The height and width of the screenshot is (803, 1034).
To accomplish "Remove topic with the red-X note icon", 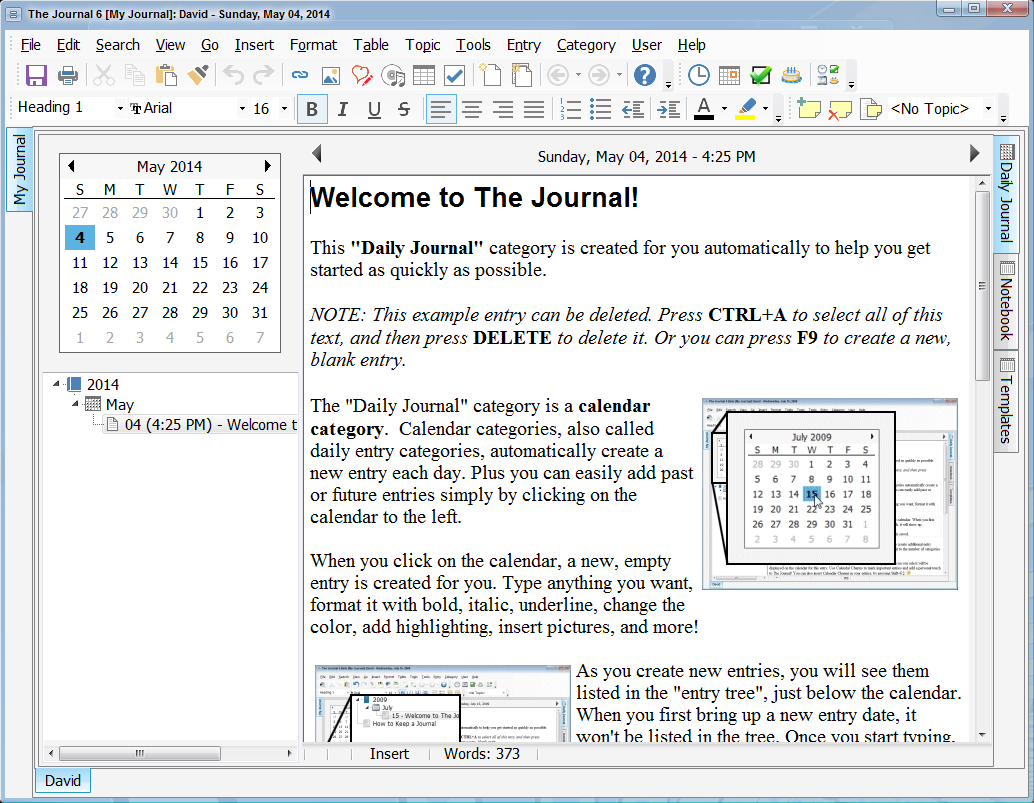I will pos(839,109).
